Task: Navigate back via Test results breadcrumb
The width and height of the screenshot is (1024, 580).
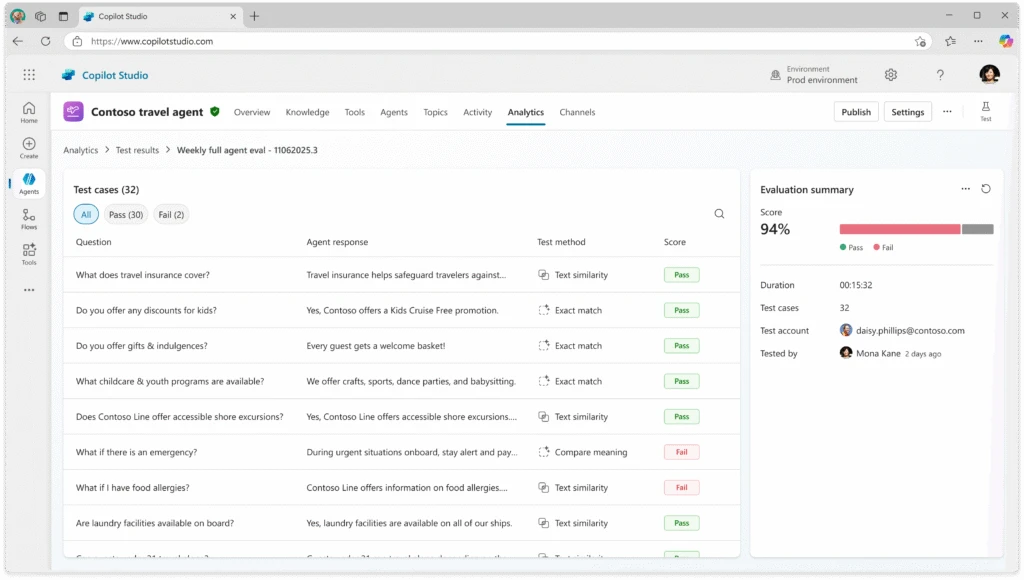Action: 137,149
